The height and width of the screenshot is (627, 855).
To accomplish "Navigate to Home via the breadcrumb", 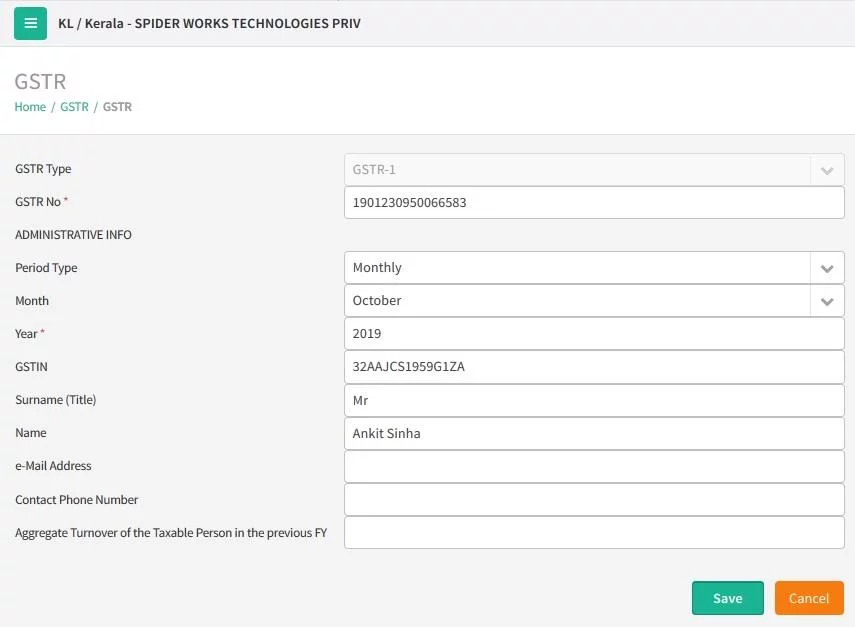I will 30,106.
